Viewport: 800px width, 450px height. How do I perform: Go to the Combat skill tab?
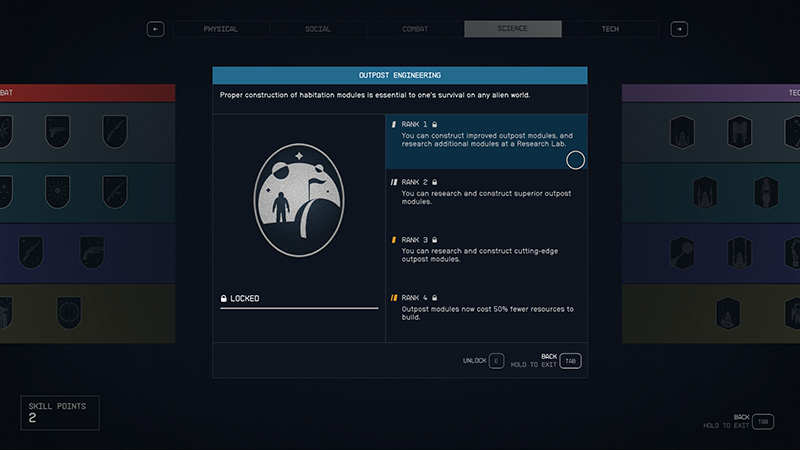tap(415, 29)
